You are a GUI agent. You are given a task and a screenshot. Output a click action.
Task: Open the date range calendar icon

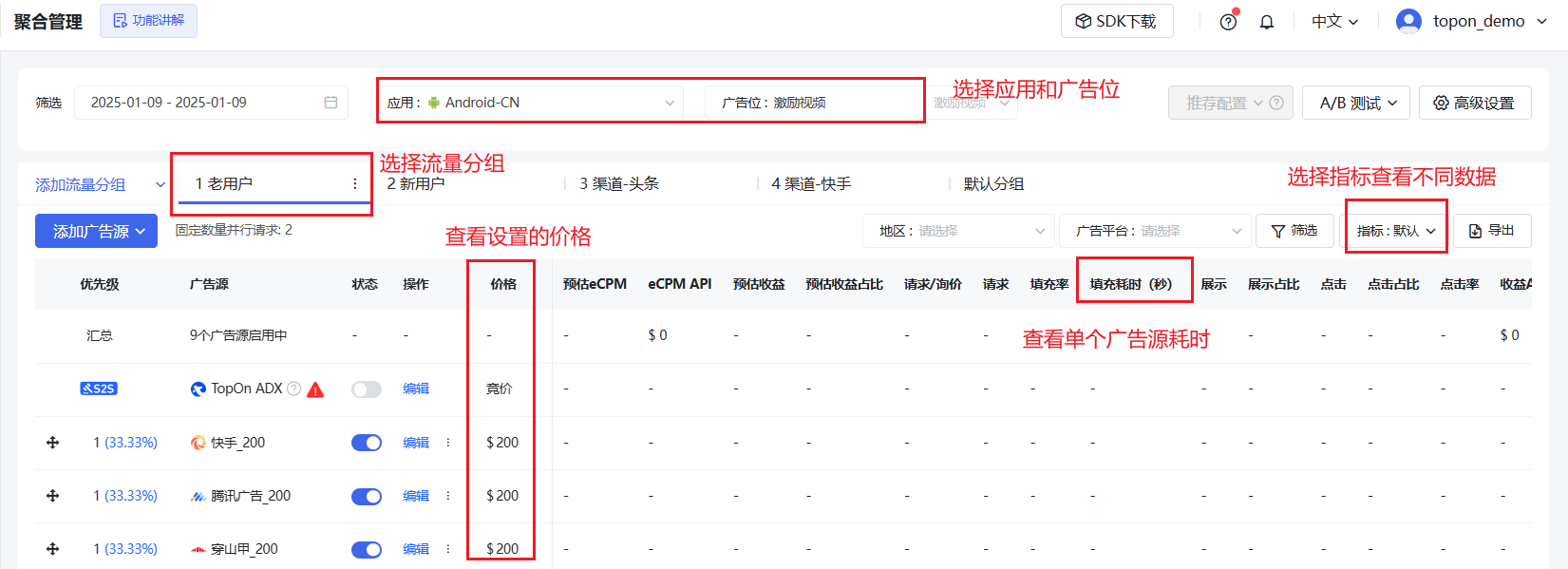coord(331,103)
